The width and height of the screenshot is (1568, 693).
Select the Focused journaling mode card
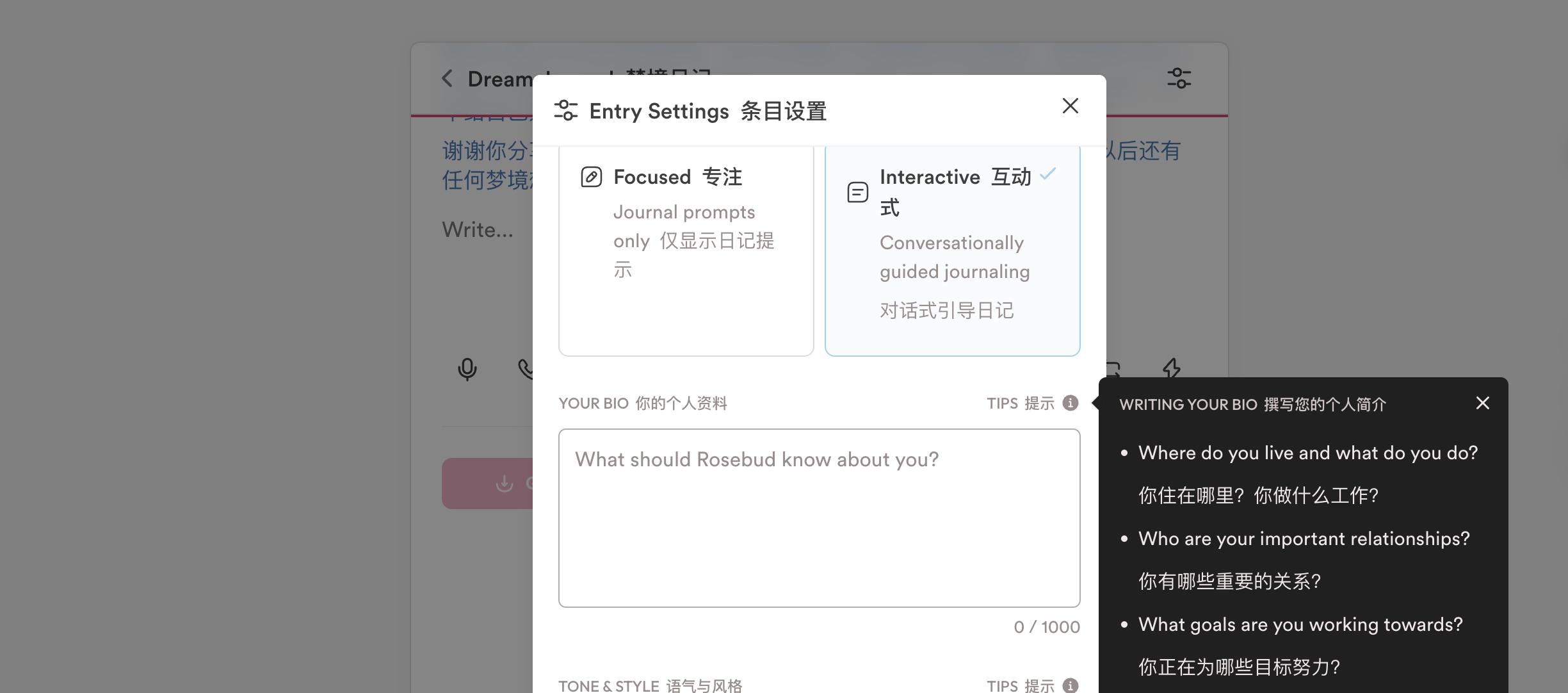pos(686,251)
